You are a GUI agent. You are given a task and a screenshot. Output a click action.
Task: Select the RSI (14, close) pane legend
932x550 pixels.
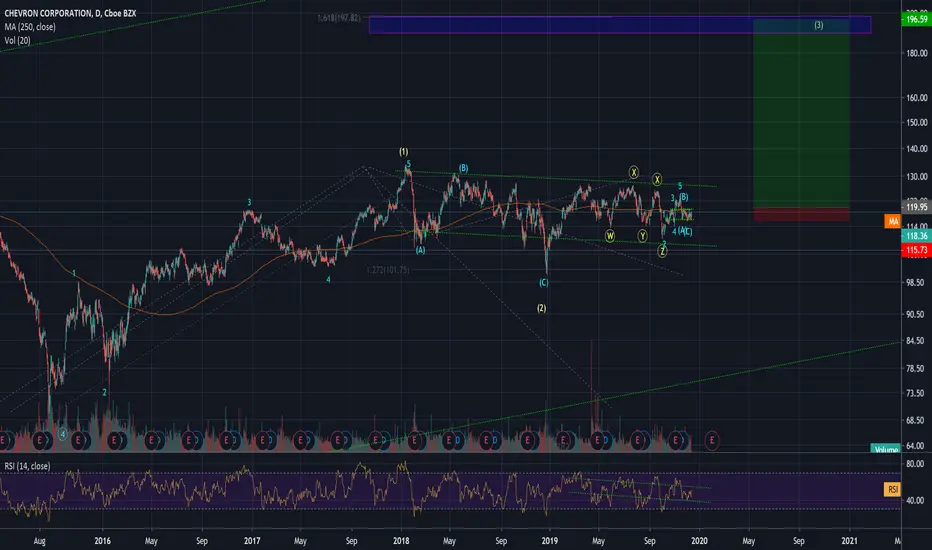click(x=27, y=466)
